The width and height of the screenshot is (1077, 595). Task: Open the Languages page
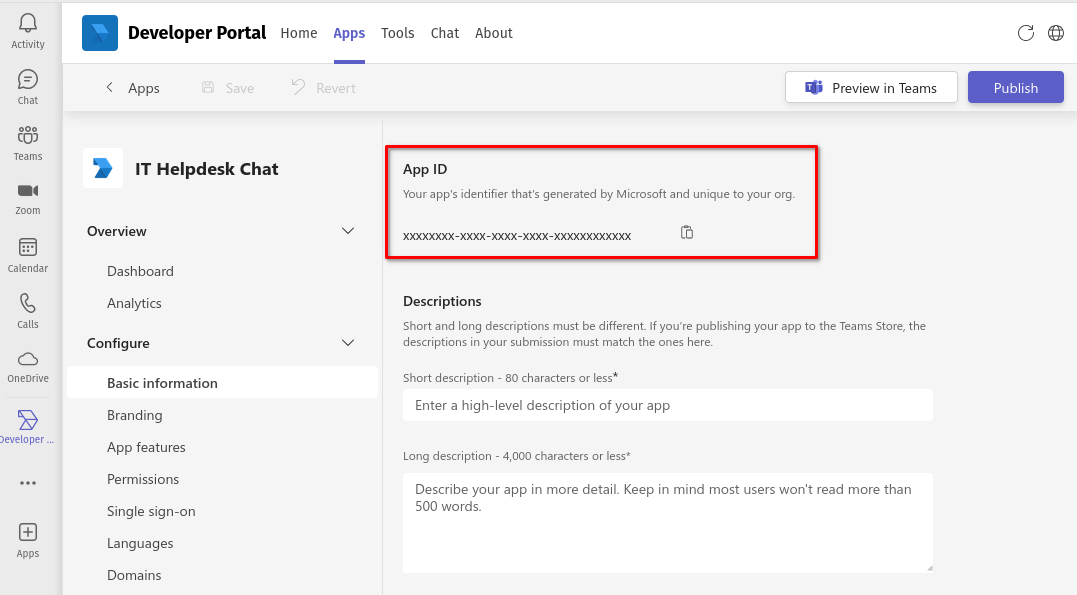(140, 543)
